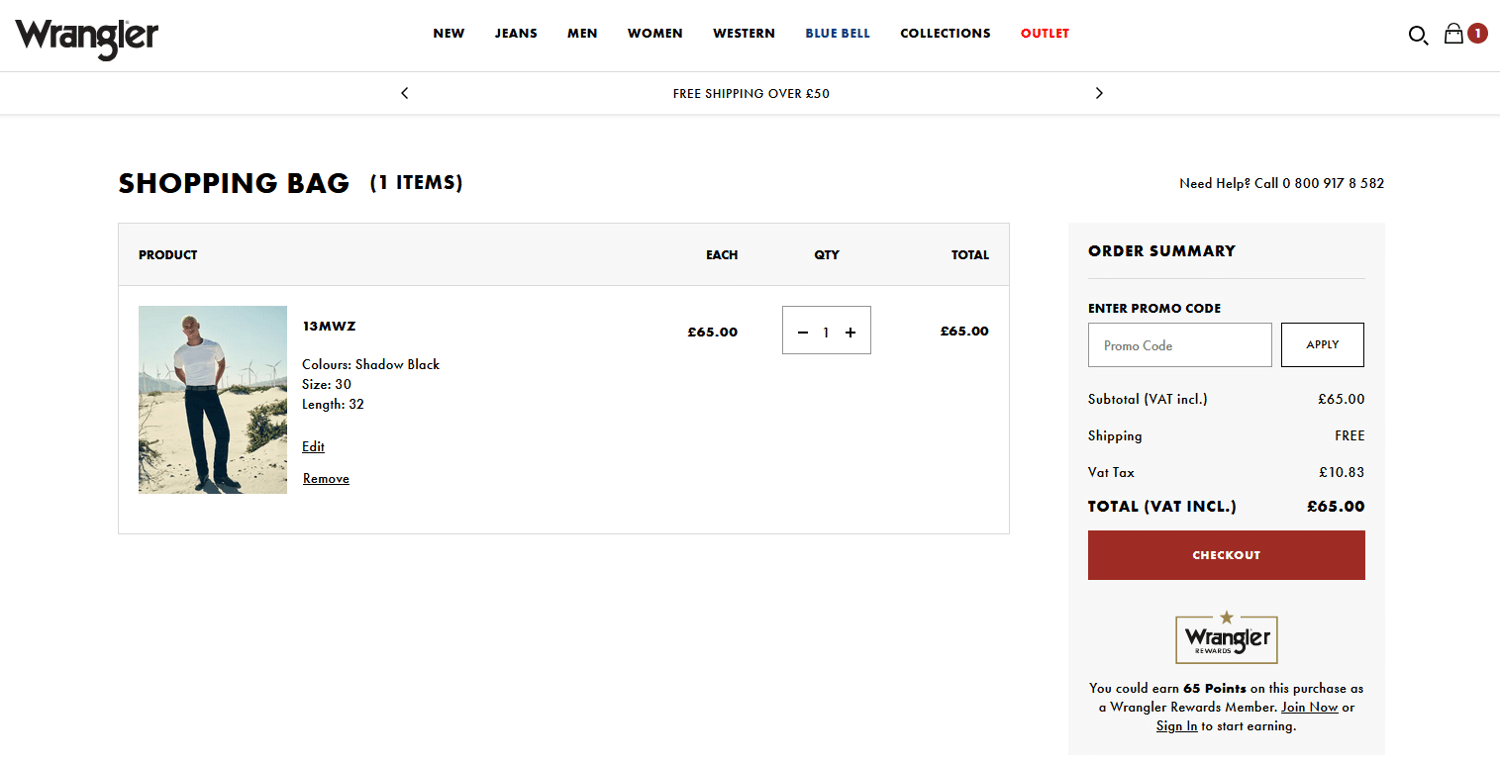The image size is (1500, 764).
Task: Open the COLLECTIONS menu
Action: [945, 33]
